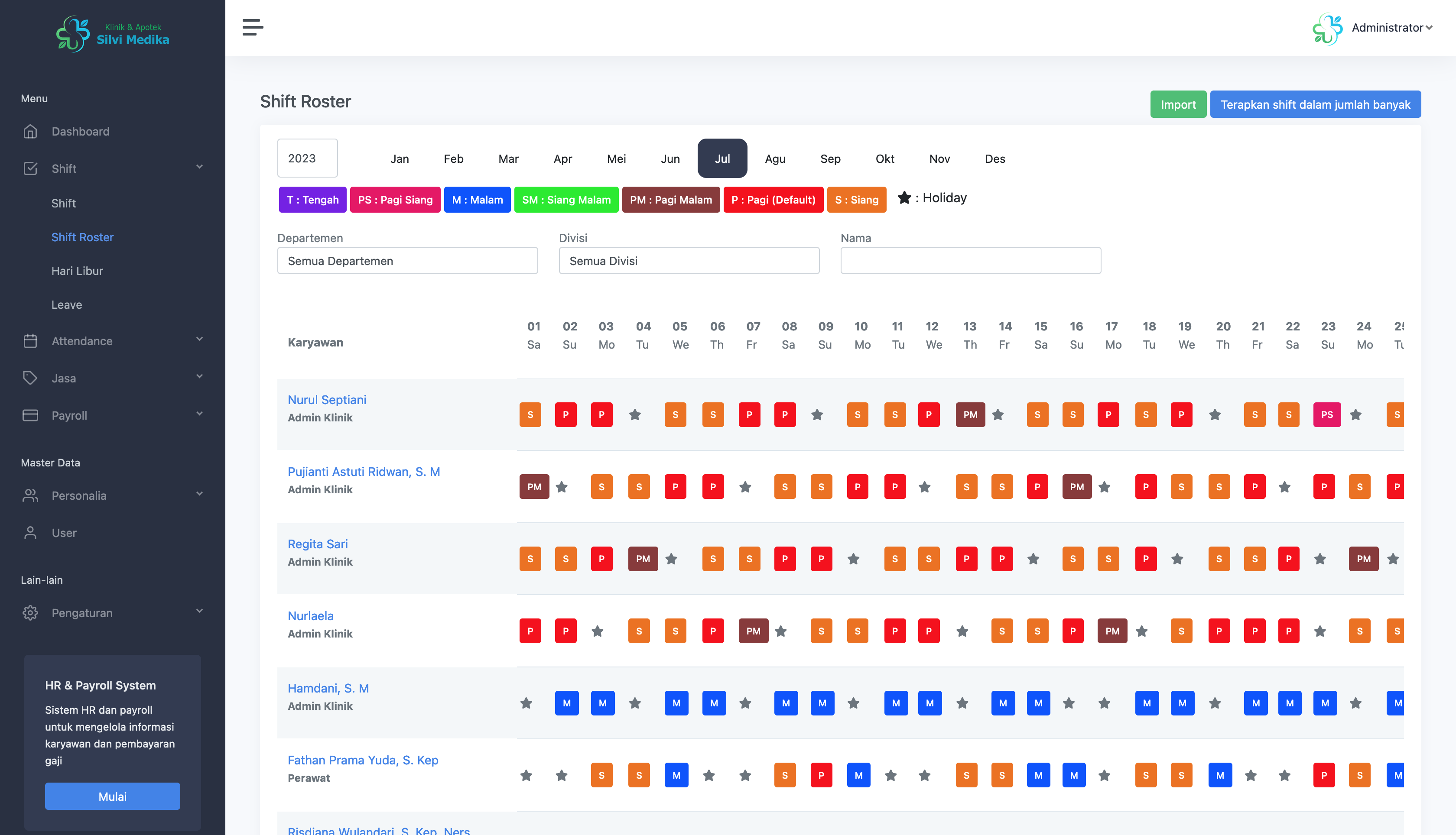1456x835 pixels.
Task: Open the Semua Departemen dropdown
Action: [407, 261]
